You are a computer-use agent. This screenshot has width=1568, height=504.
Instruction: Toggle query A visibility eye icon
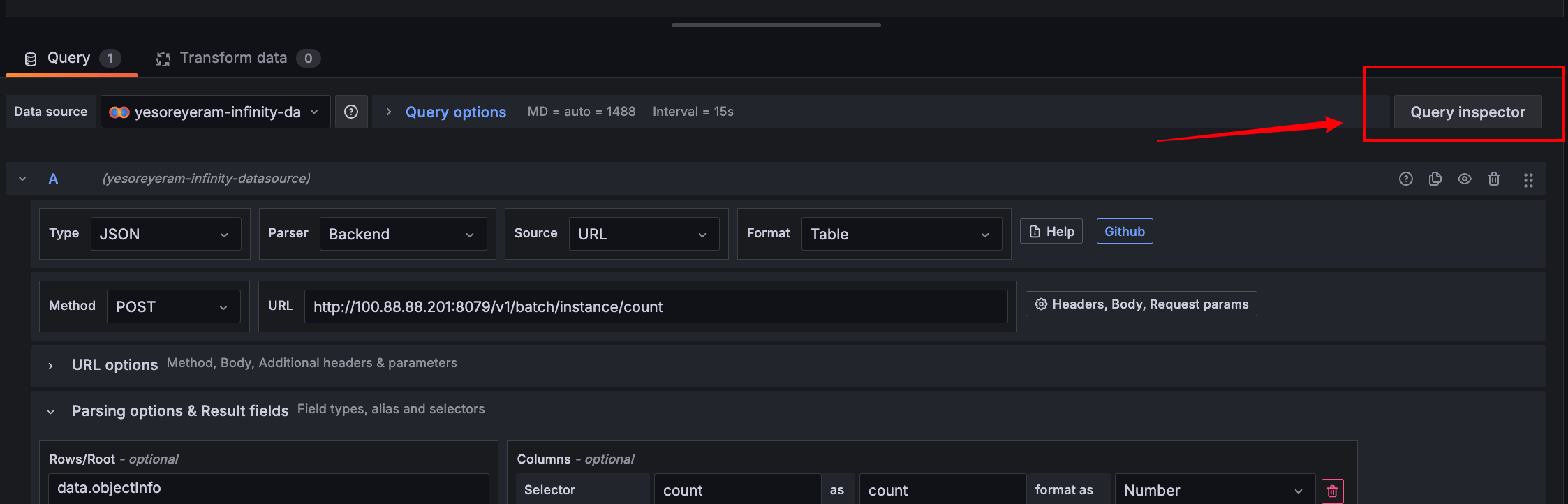pos(1465,179)
